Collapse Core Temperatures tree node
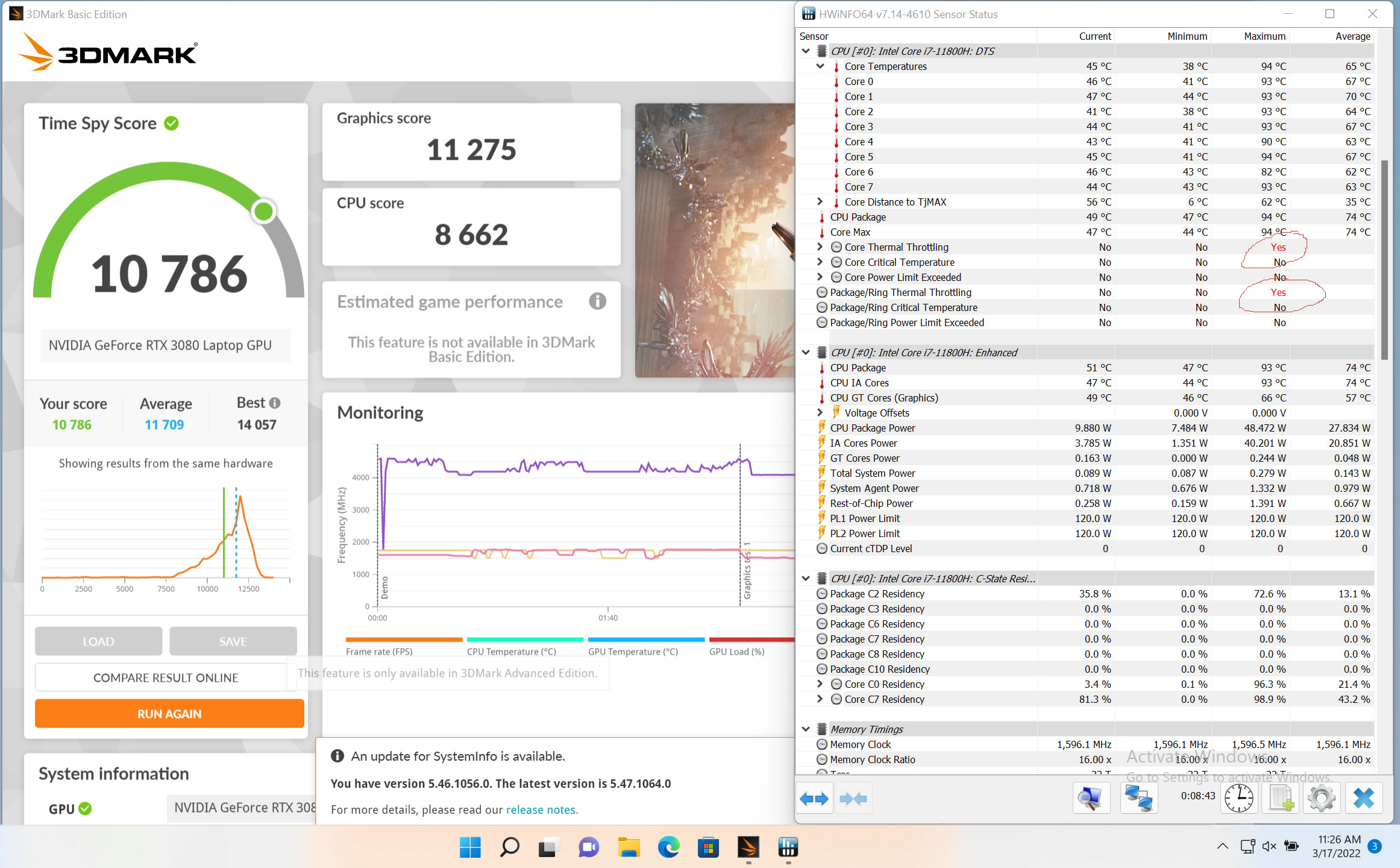The height and width of the screenshot is (868, 1400). 820,66
